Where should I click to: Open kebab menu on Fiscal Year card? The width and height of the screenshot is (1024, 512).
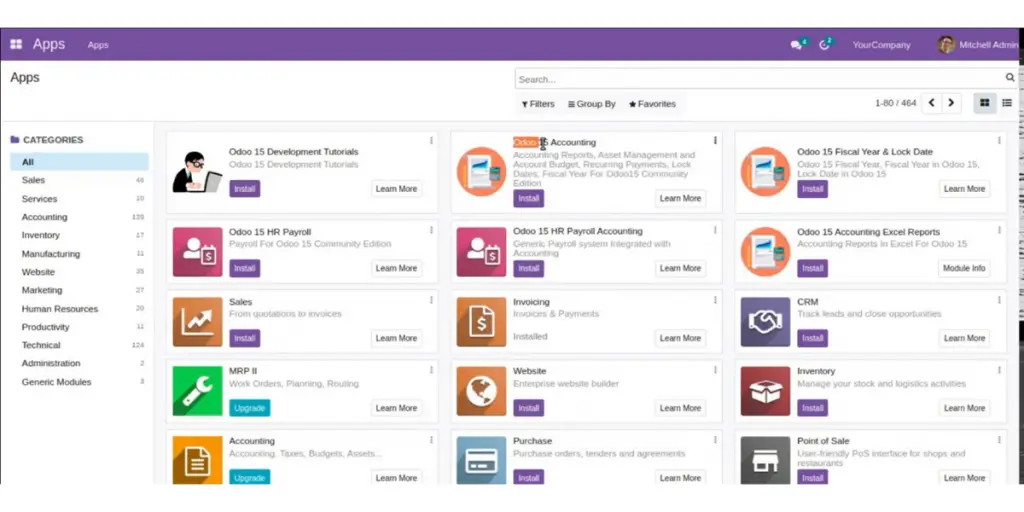[x=999, y=140]
